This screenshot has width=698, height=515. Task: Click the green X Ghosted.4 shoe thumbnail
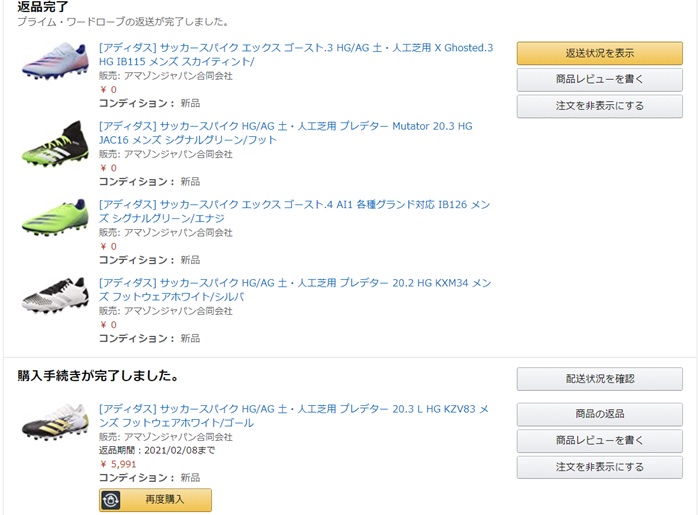[x=55, y=220]
